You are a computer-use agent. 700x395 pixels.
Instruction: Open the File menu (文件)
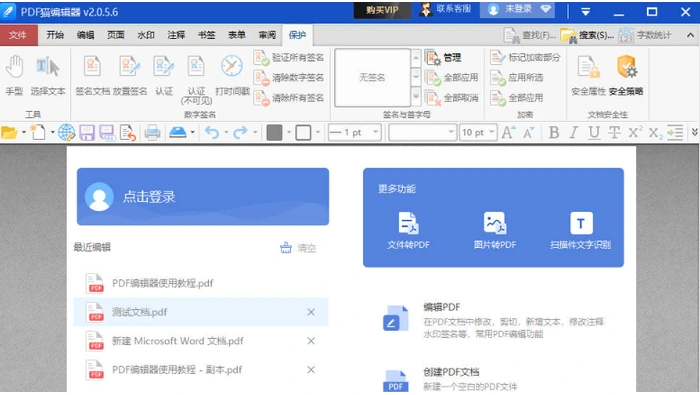coord(18,35)
